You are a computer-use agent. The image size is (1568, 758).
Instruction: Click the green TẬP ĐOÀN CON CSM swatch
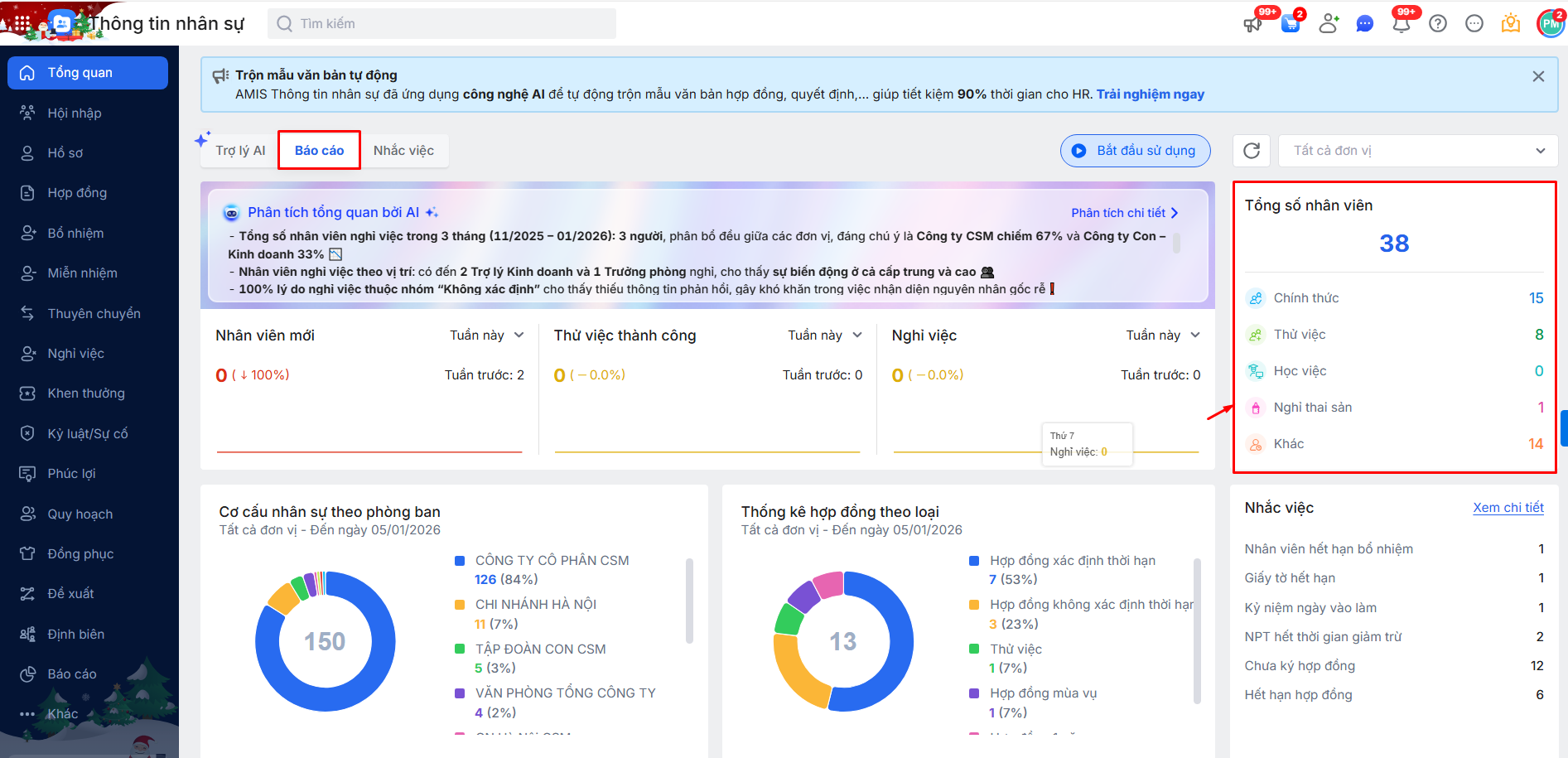[x=460, y=649]
